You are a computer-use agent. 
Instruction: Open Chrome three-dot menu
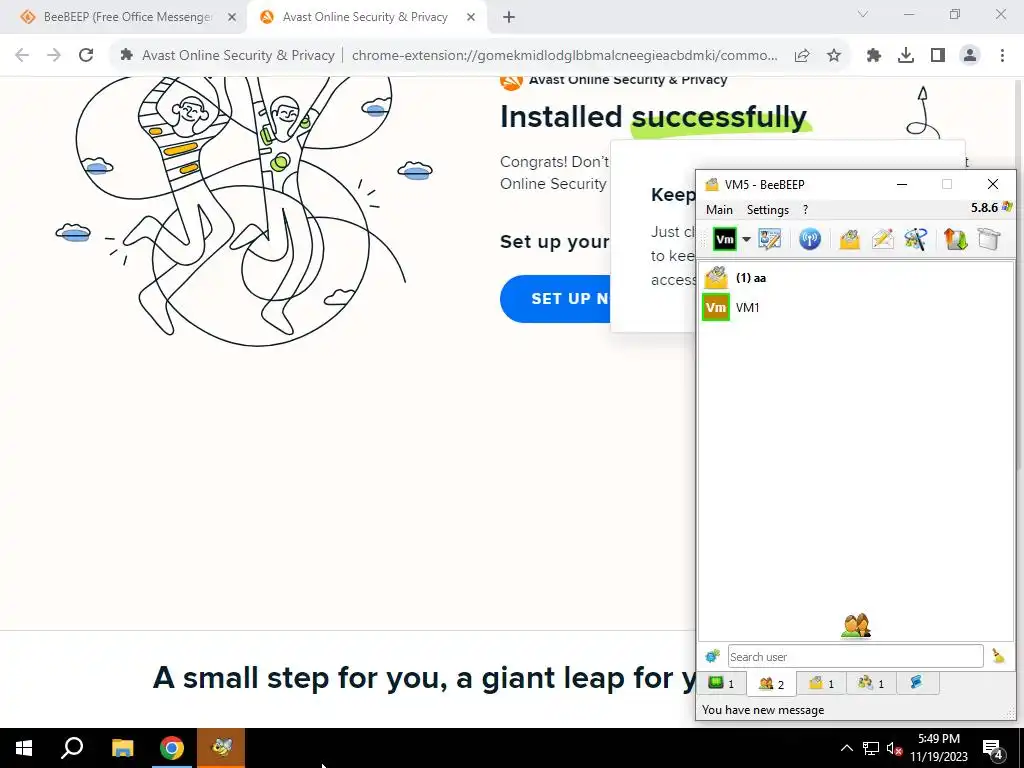coord(1002,56)
